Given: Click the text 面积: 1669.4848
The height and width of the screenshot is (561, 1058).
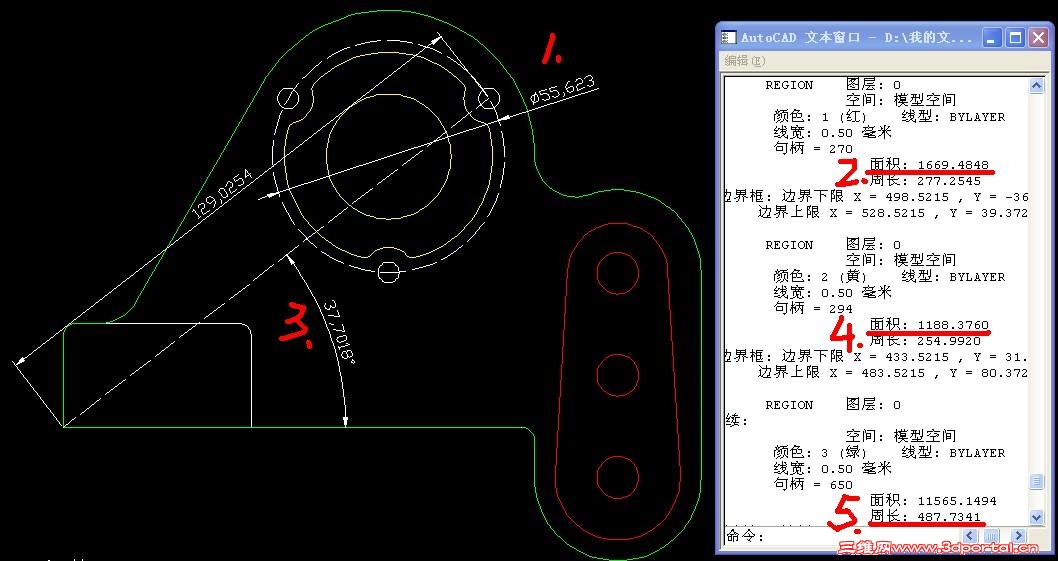Looking at the screenshot, I should (x=929, y=165).
